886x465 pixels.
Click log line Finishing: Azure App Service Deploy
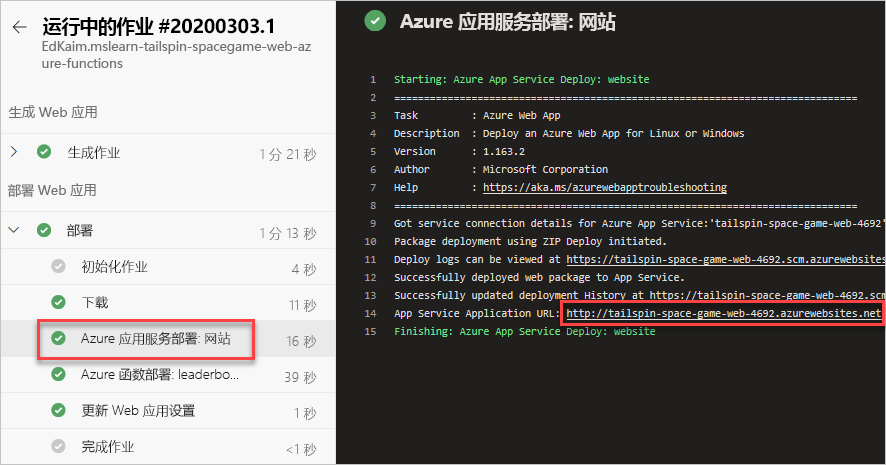click(524, 331)
